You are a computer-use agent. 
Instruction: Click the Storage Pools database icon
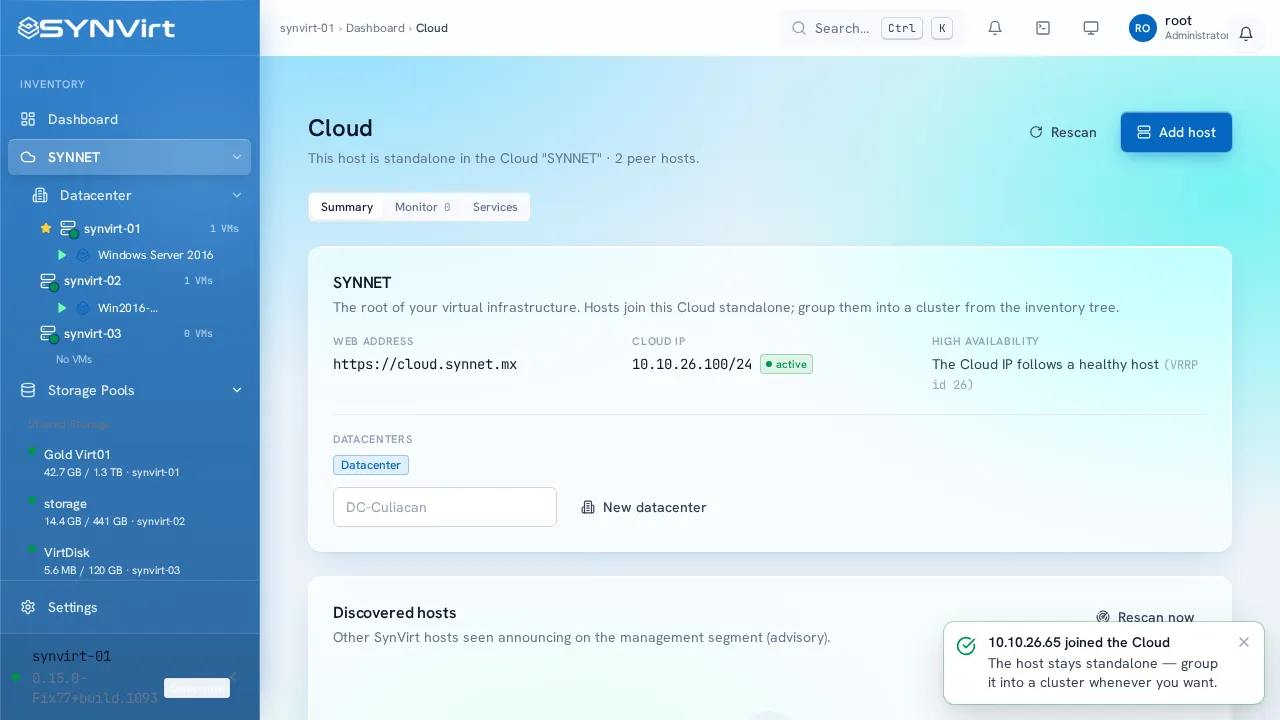point(28,390)
